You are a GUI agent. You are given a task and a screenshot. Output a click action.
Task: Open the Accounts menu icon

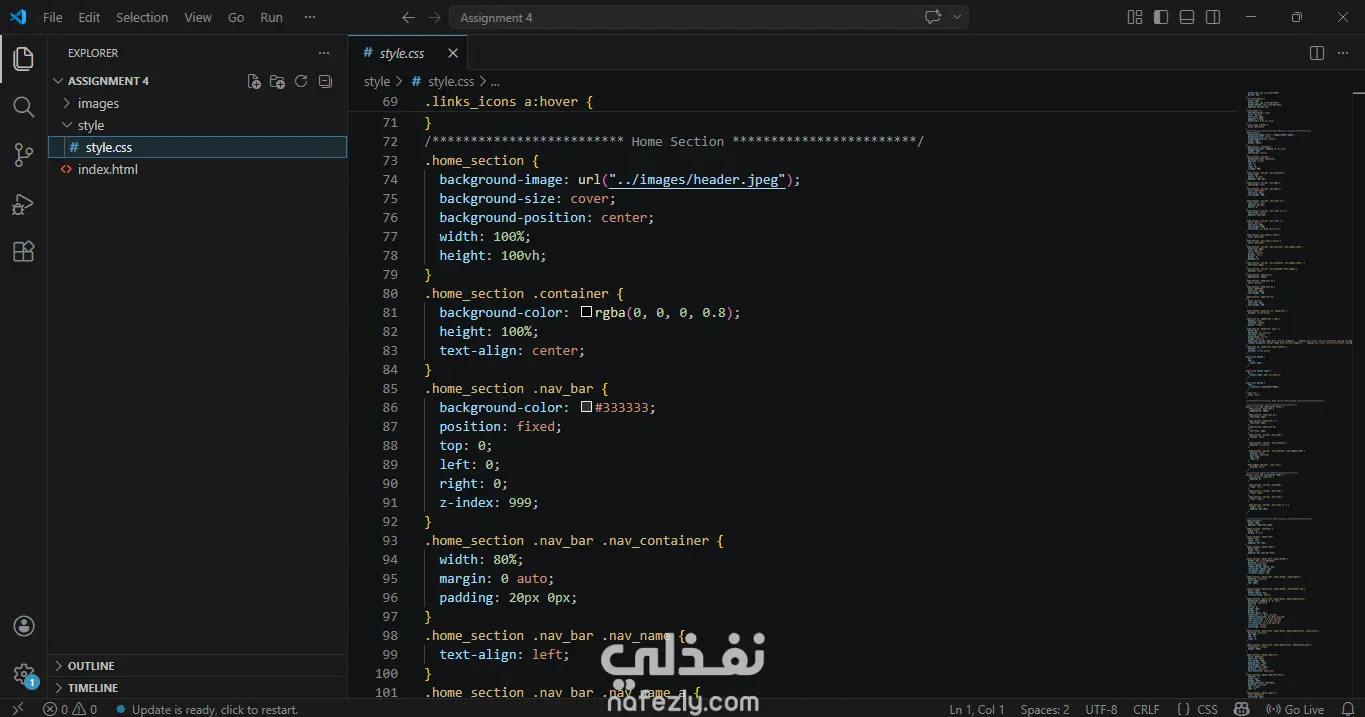coord(24,626)
